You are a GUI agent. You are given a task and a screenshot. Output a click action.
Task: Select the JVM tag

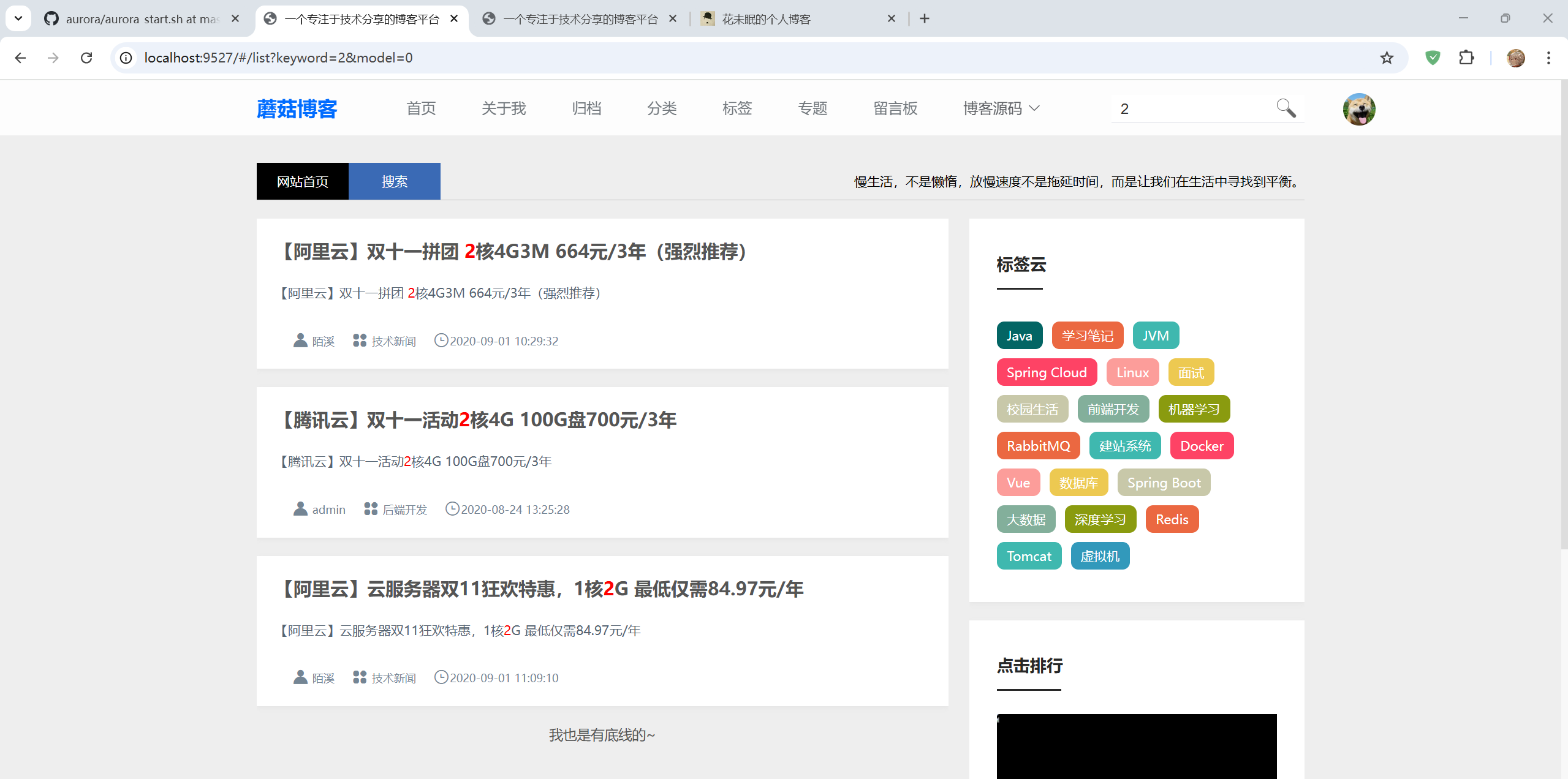click(1156, 335)
